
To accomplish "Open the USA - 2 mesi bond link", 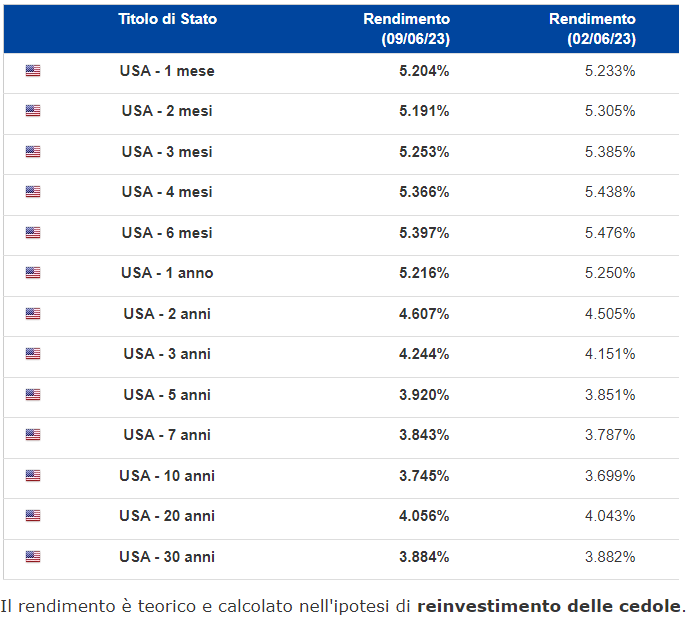I will (167, 111).
